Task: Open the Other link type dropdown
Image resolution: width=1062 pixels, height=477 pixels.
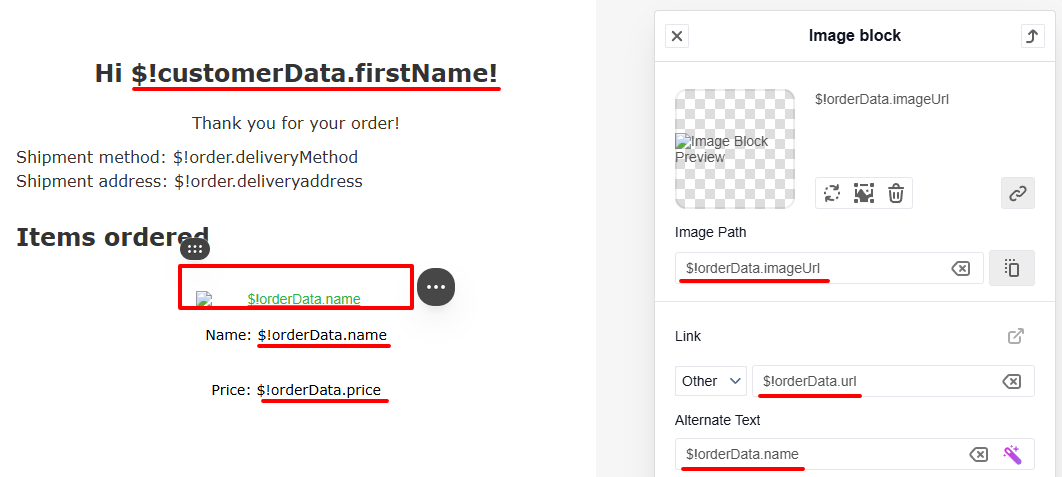Action: pos(710,381)
